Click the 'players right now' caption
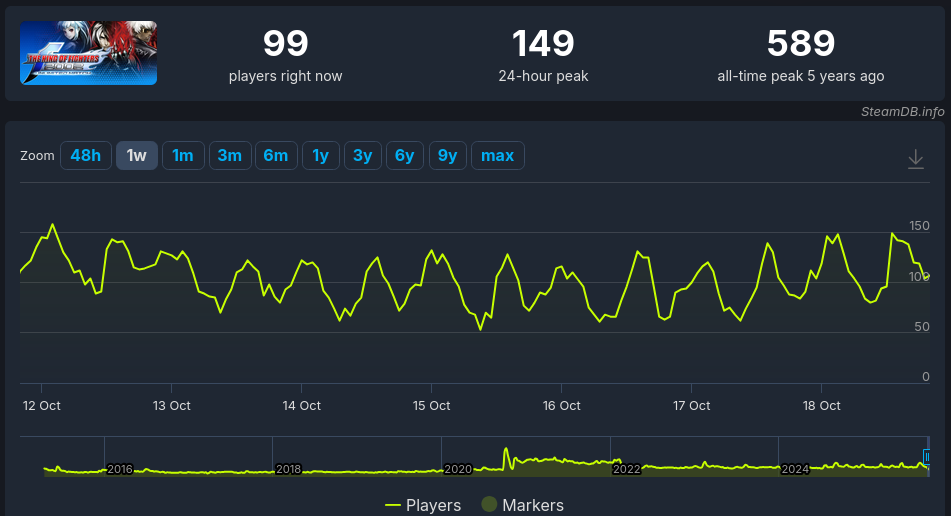The image size is (951, 516). click(x=286, y=76)
